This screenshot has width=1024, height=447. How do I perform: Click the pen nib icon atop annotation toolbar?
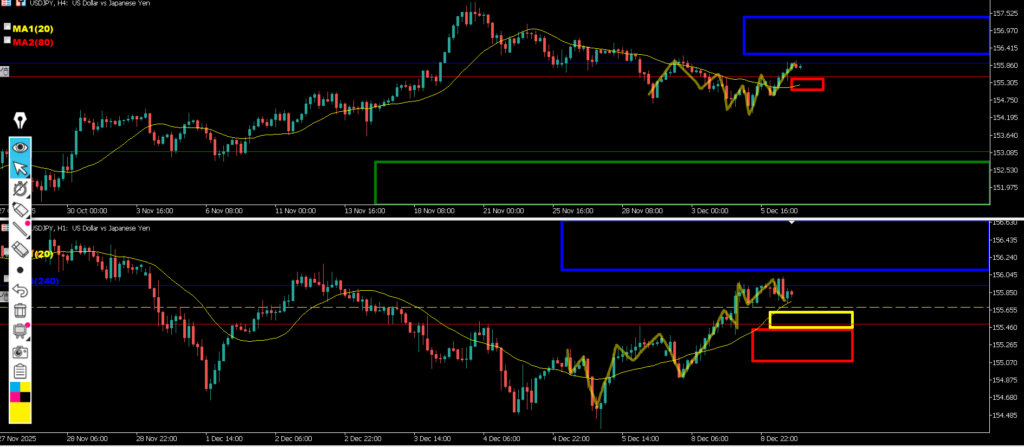click(20, 123)
